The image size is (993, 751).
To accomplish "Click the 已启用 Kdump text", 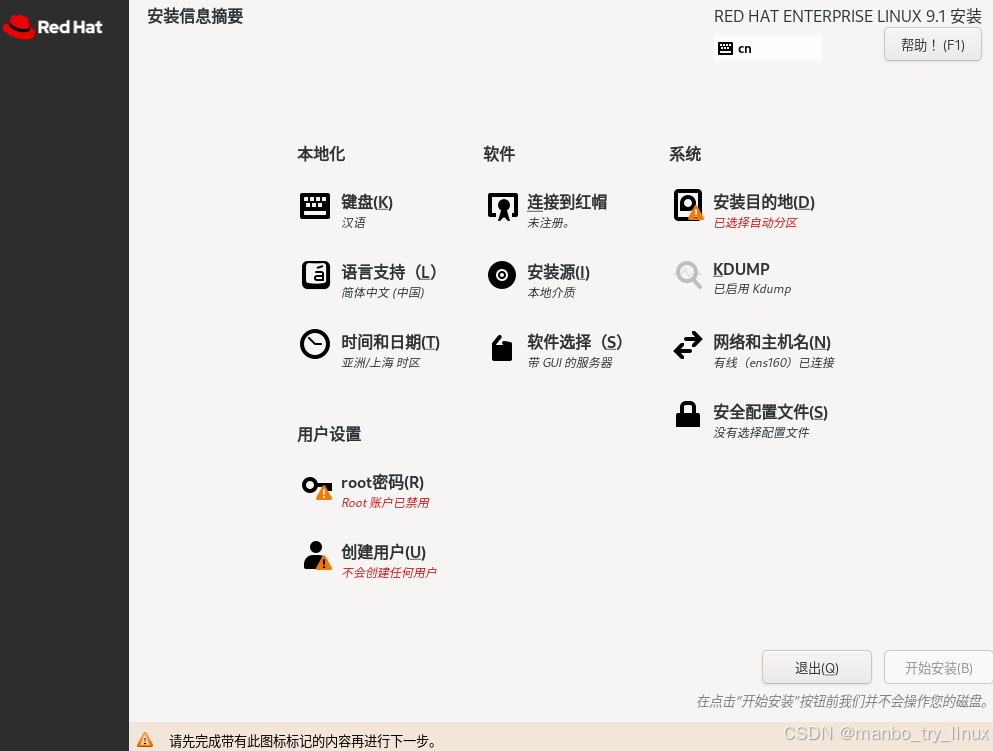I will coord(752,289).
